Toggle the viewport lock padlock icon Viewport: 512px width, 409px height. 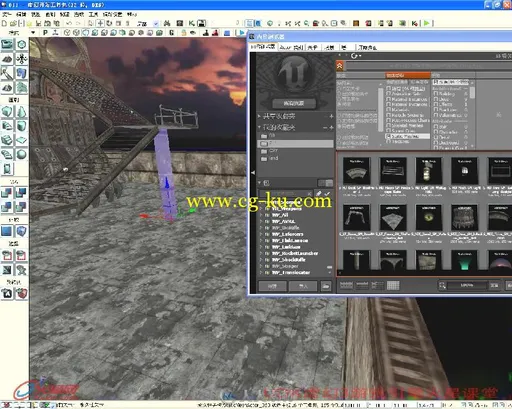tap(184, 33)
